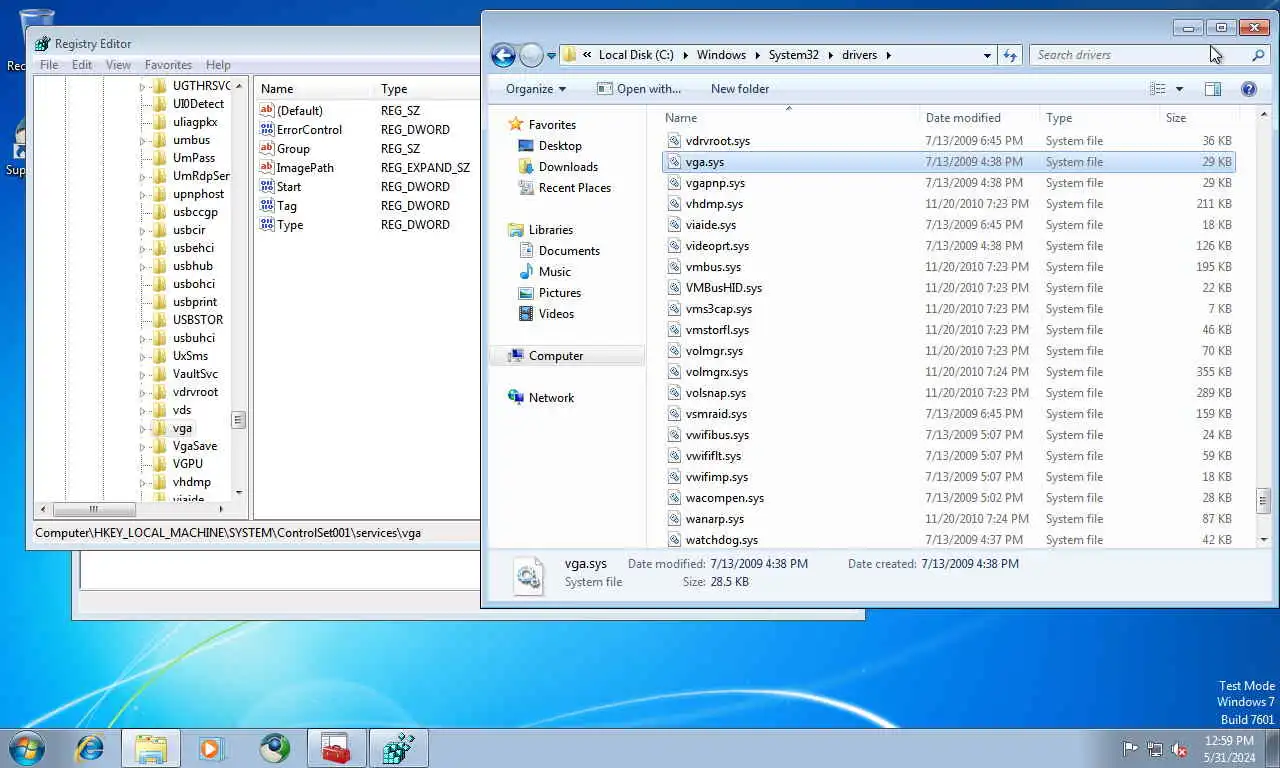The width and height of the screenshot is (1280, 768).
Task: Open Desktop in Favorites
Action: point(560,146)
